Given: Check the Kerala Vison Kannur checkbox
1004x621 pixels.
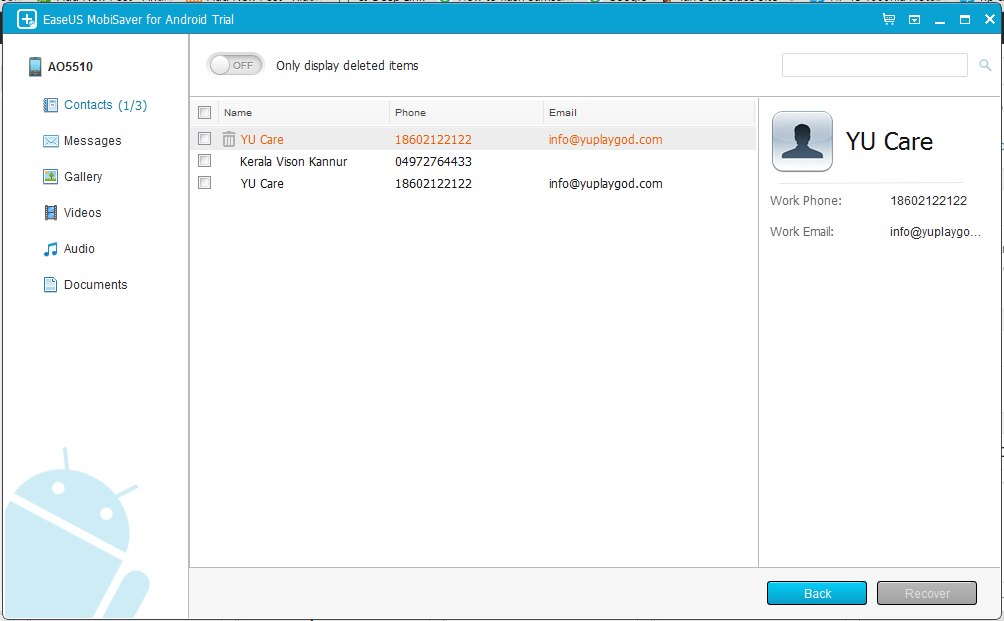Looking at the screenshot, I should coord(204,161).
